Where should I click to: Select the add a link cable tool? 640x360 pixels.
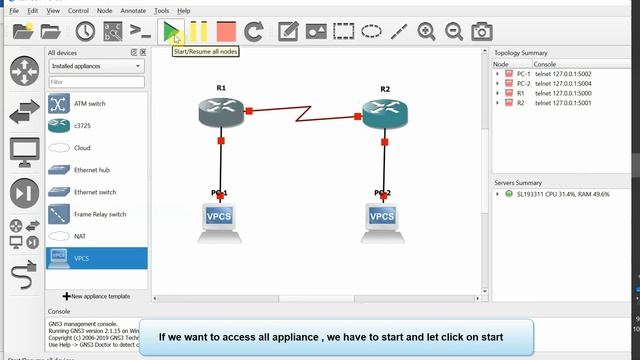coord(24,275)
